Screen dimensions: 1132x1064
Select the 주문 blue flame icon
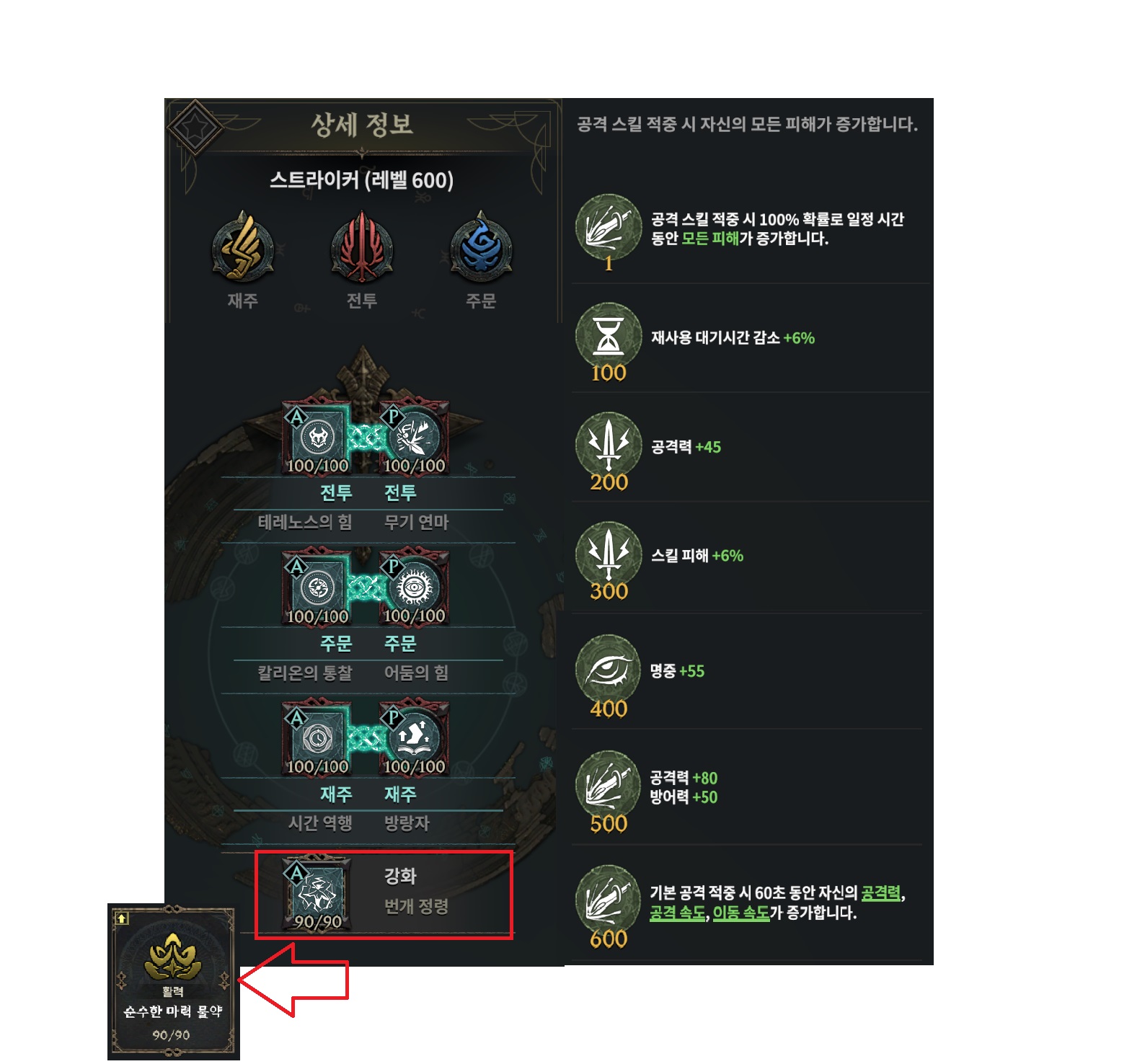(481, 247)
